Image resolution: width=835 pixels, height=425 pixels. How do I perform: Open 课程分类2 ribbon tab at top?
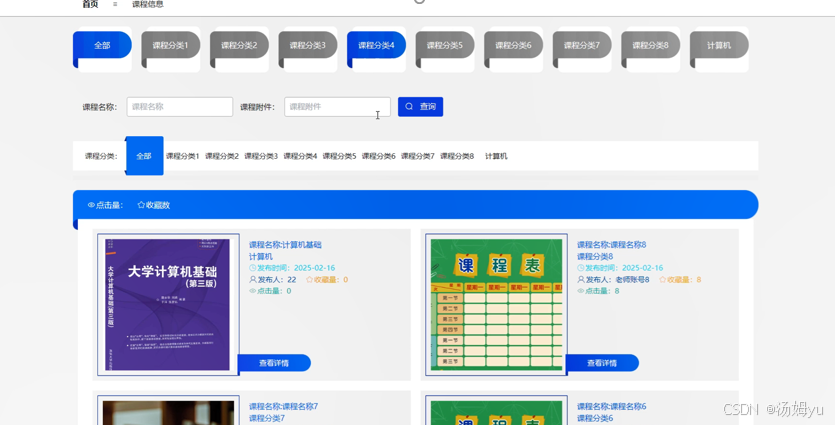(240, 45)
